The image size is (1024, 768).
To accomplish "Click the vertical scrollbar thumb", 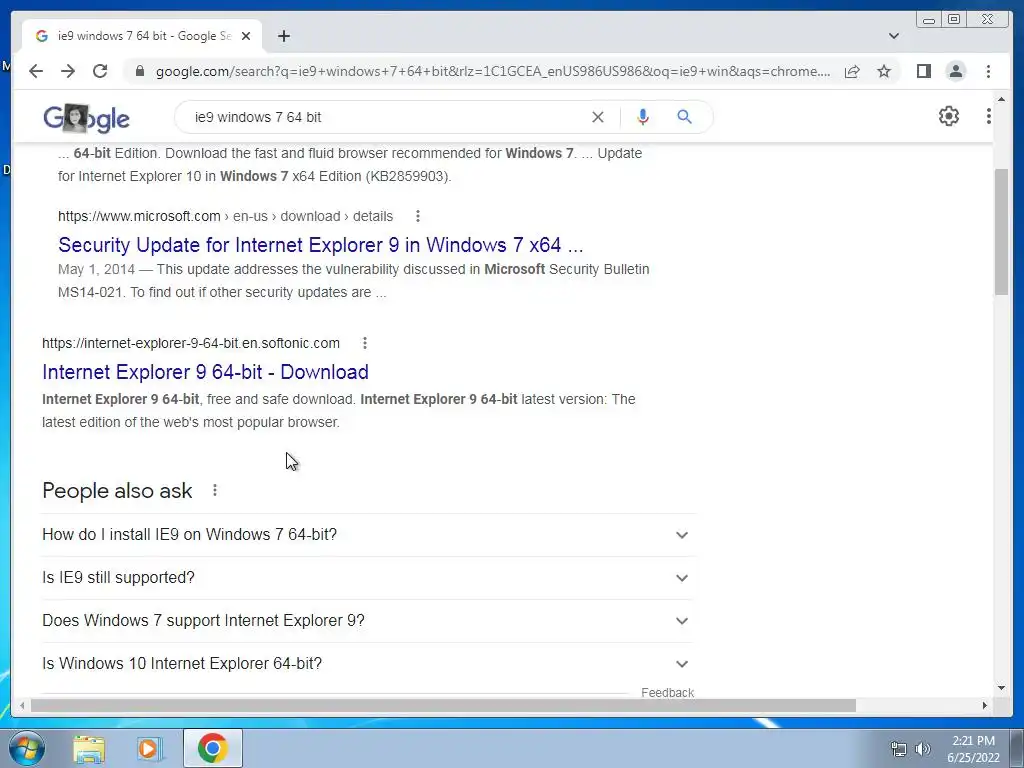I will pyautogui.click(x=1001, y=232).
